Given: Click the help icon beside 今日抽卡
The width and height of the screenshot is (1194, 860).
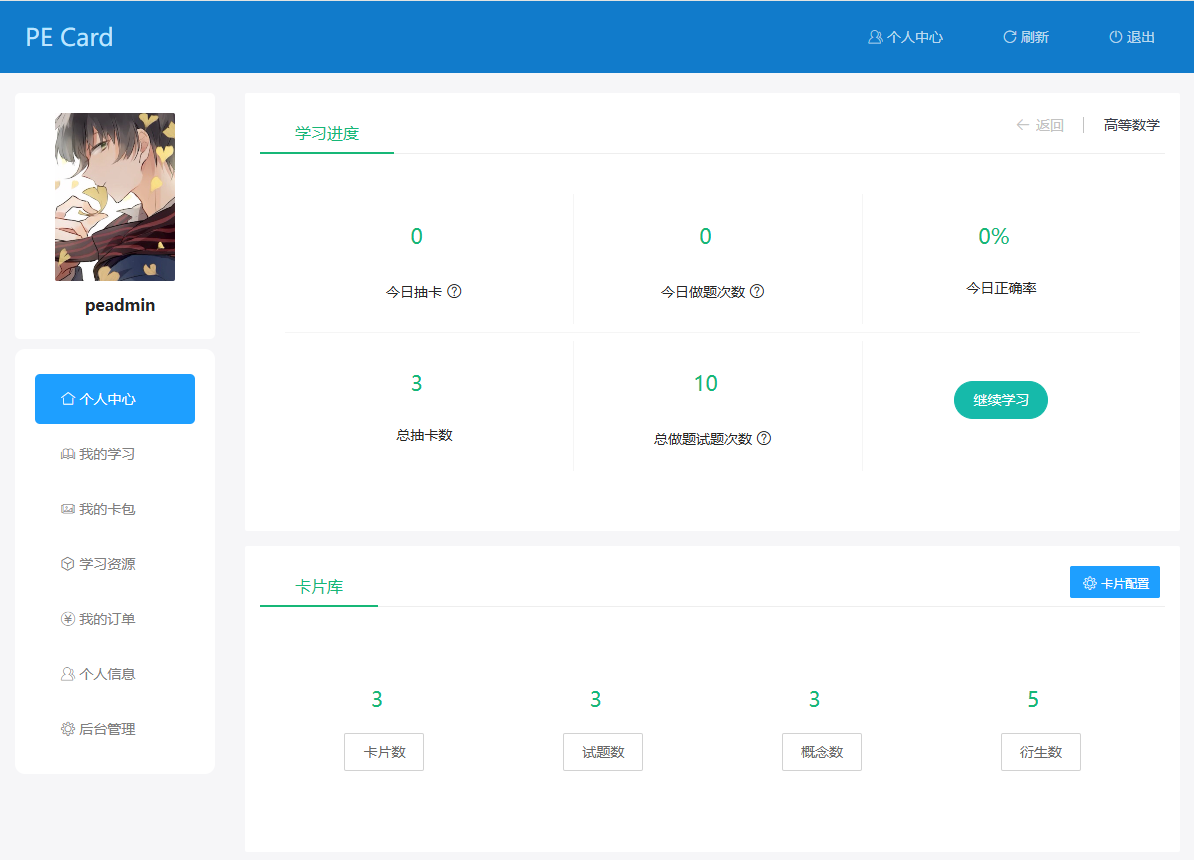Looking at the screenshot, I should [454, 292].
